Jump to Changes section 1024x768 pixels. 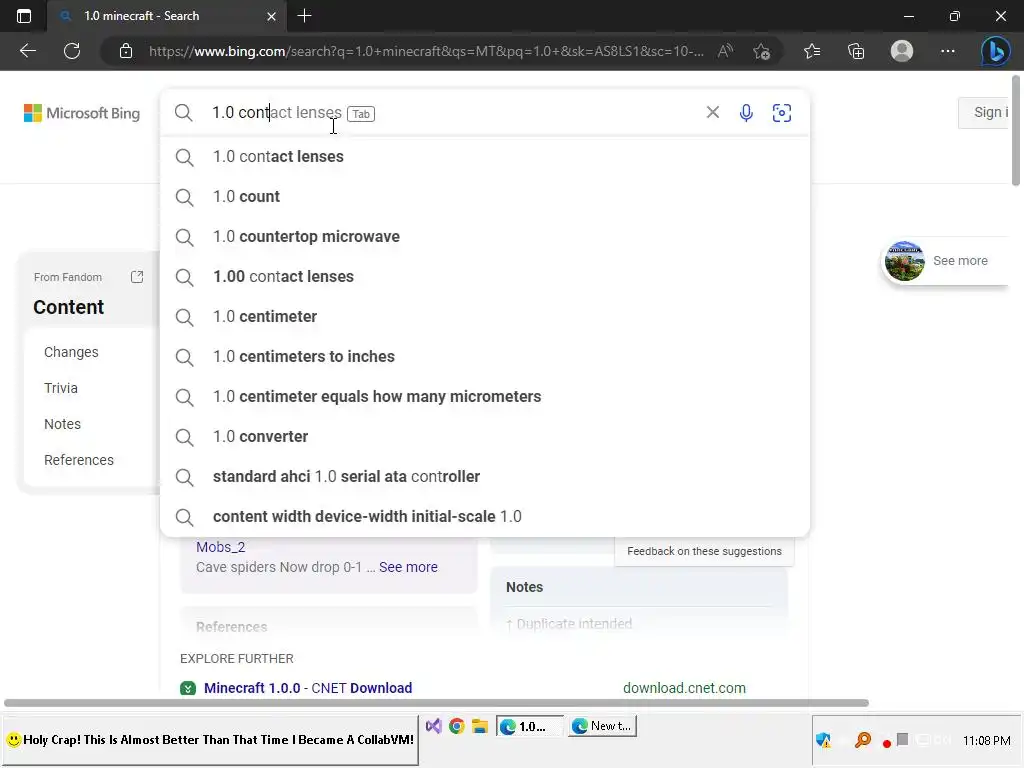coord(71,352)
